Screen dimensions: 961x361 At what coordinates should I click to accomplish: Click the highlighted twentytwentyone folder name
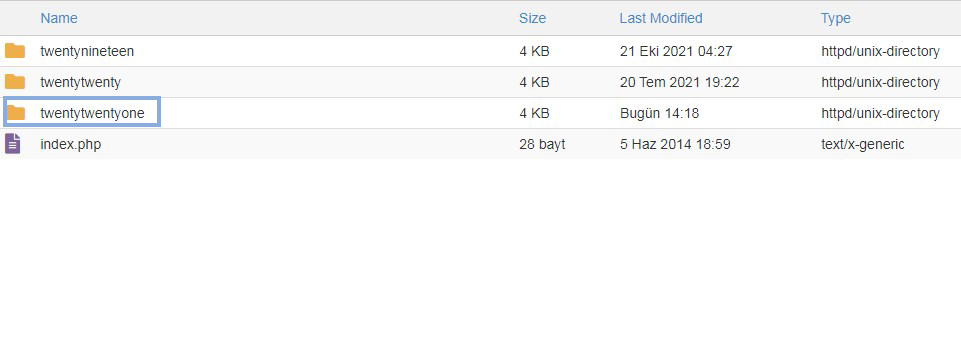(x=93, y=113)
